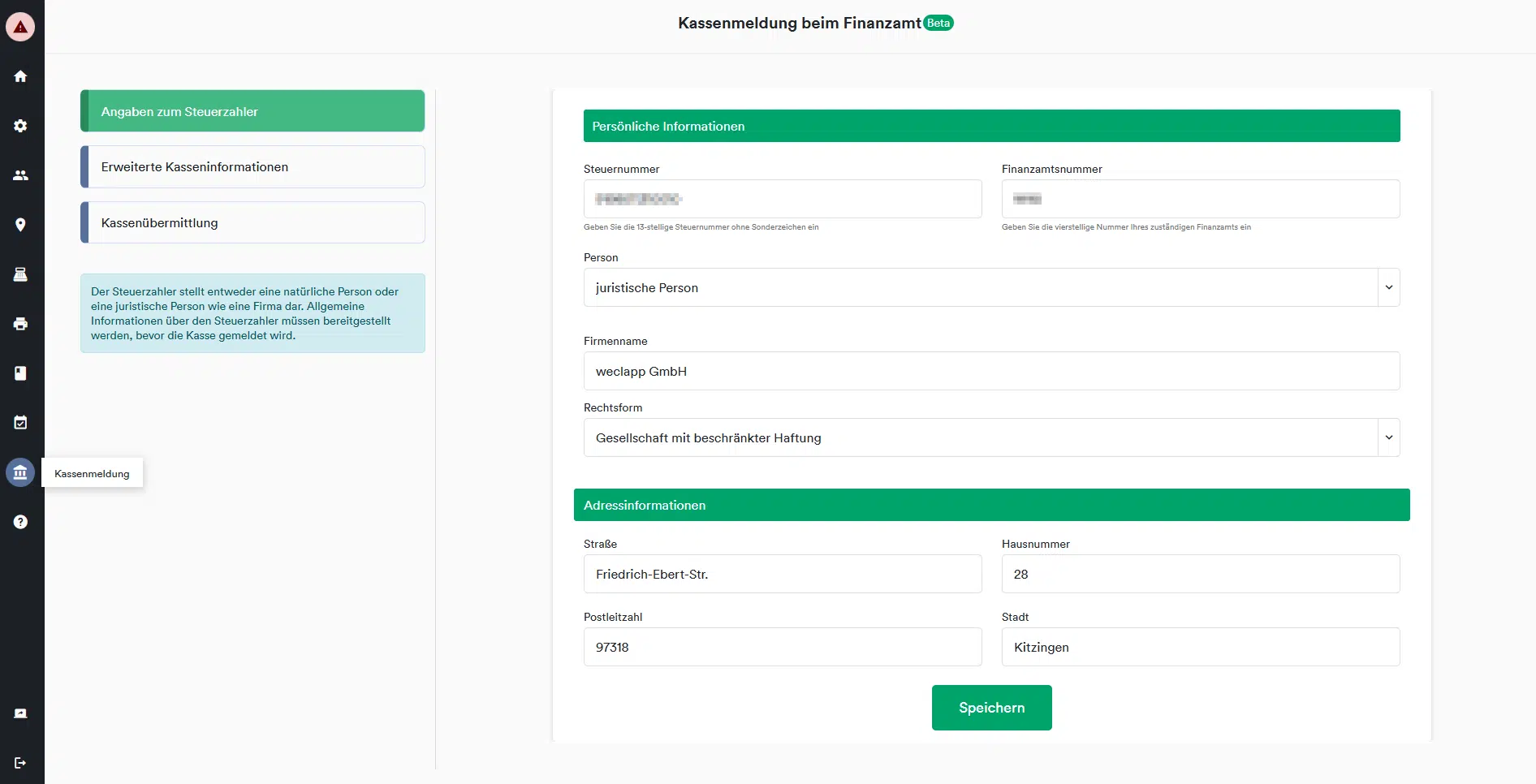Click the Steuerzahler info box text
1536x784 pixels.
point(252,313)
